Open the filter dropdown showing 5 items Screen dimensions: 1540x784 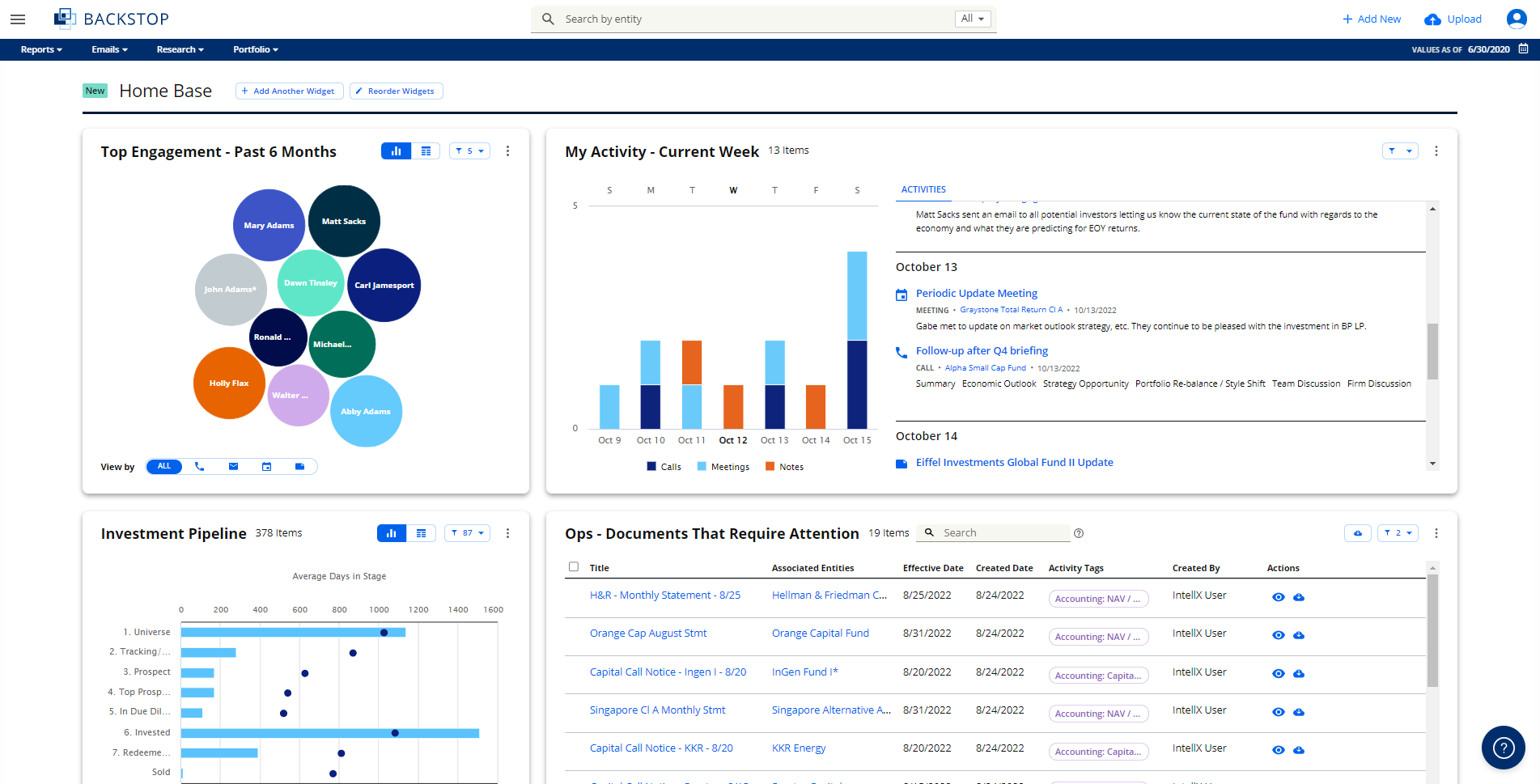469,150
